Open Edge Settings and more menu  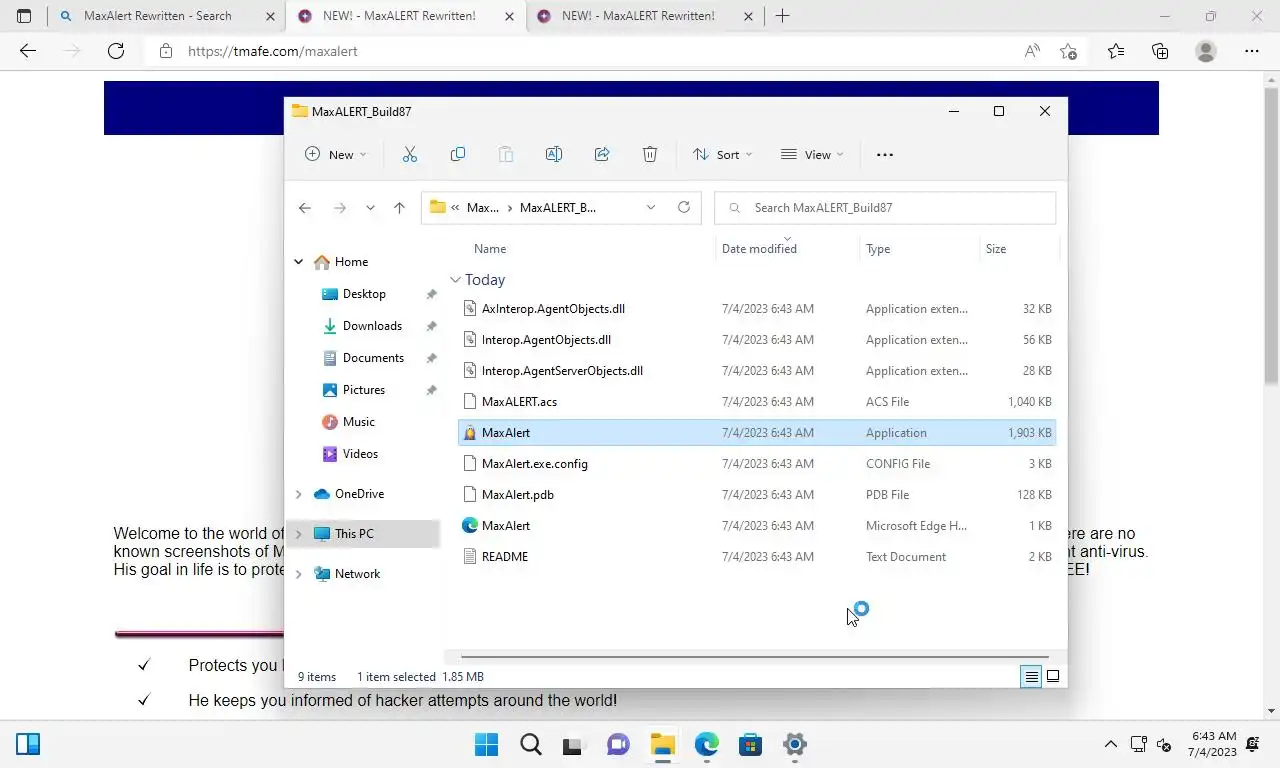click(x=1252, y=51)
